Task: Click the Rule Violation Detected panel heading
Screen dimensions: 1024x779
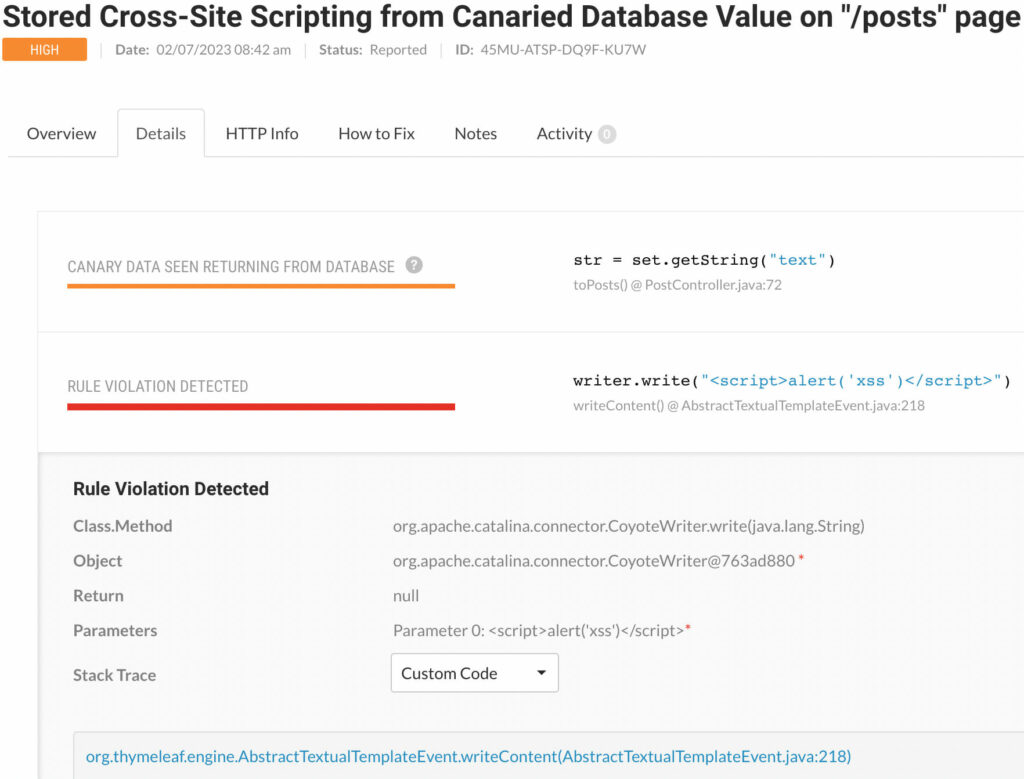Action: pos(171,488)
